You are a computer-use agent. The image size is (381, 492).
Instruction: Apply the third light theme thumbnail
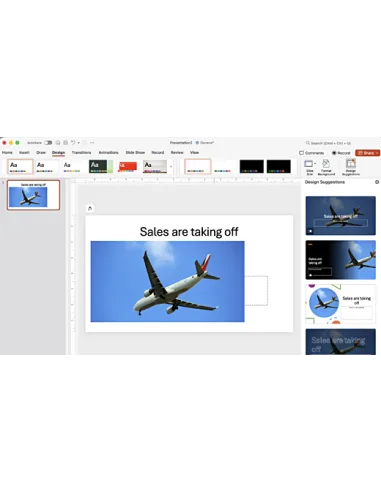click(x=74, y=166)
